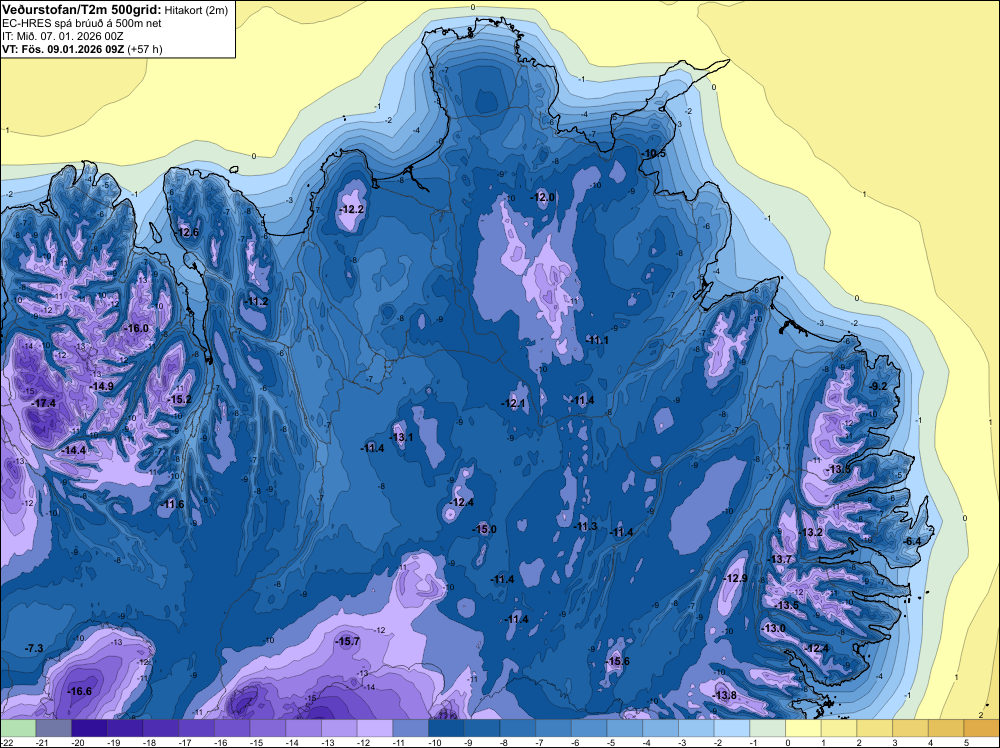The image size is (1000, 748).
Task: Select the -15.0 temperature value
Action: pos(485,529)
